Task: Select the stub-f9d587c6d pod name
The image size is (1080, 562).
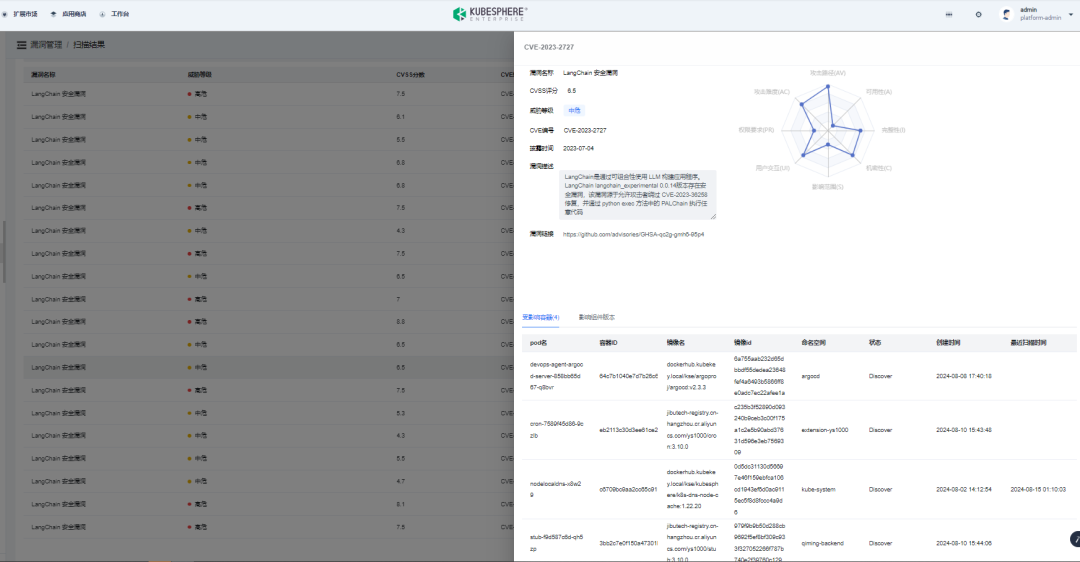Action: pyautogui.click(x=557, y=543)
